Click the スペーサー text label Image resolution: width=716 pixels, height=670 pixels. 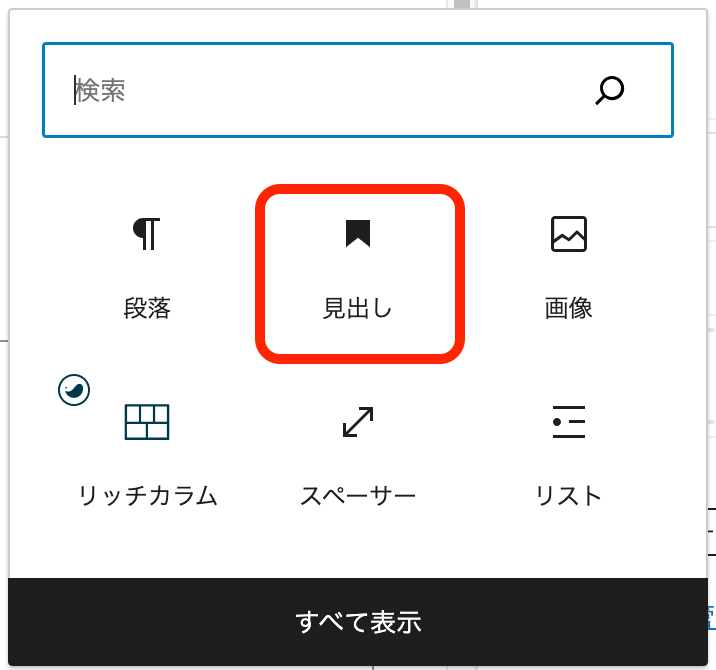click(358, 496)
